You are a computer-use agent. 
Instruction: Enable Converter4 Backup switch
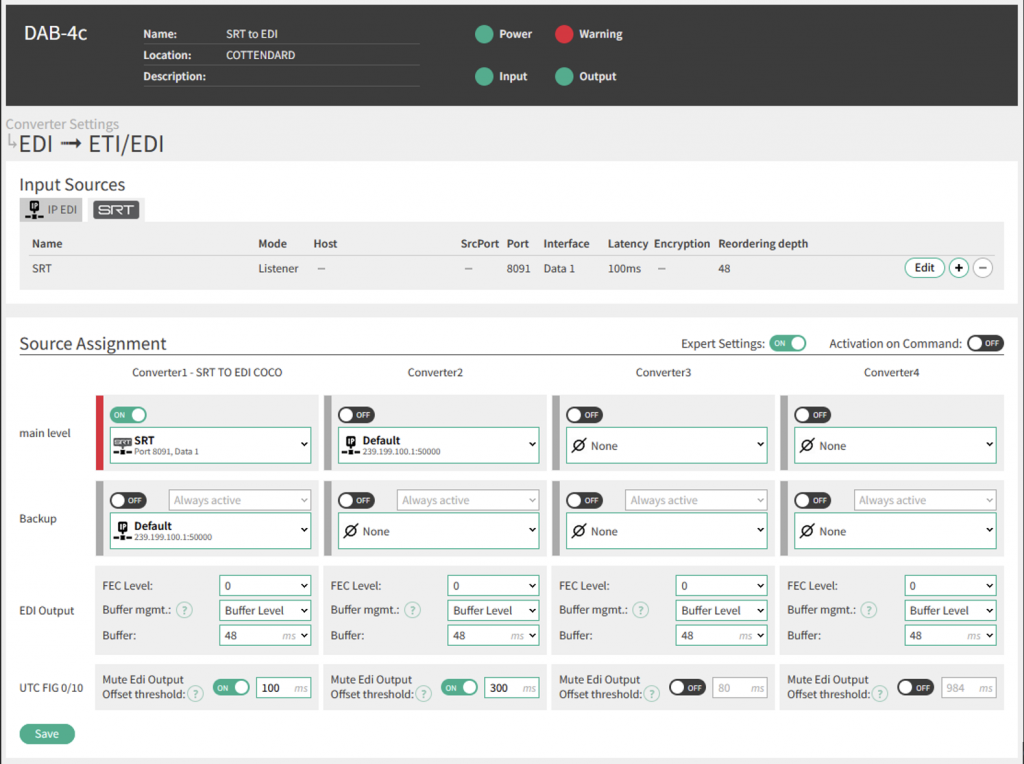(812, 500)
